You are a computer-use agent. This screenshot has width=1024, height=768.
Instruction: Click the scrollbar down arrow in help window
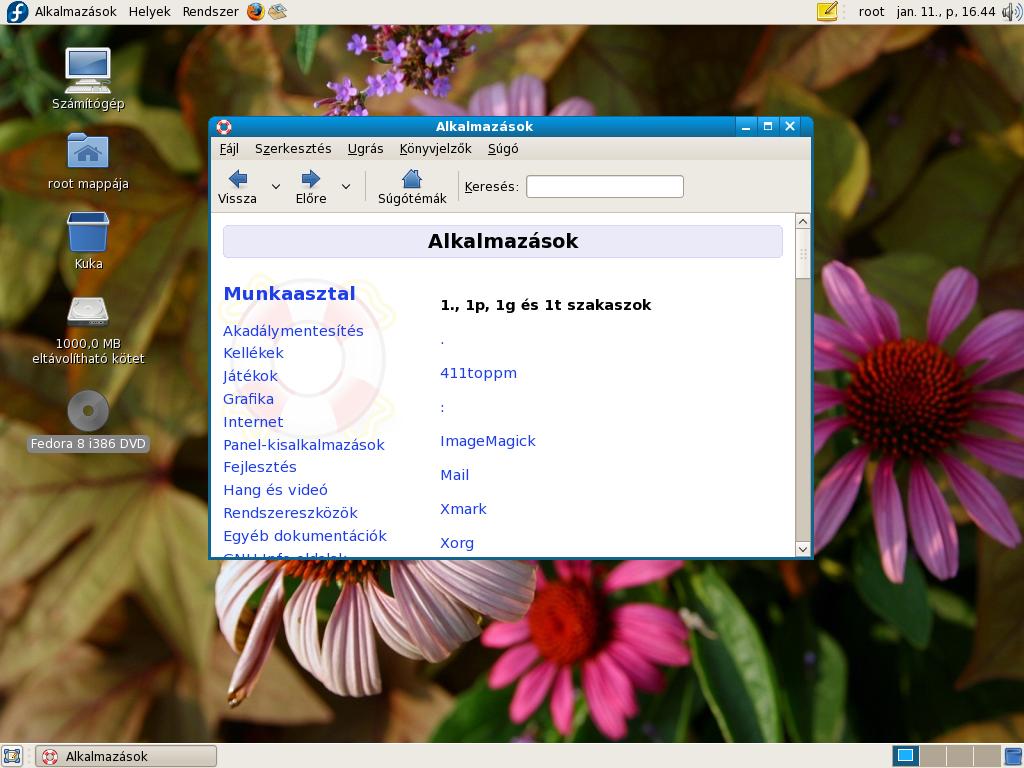point(802,548)
